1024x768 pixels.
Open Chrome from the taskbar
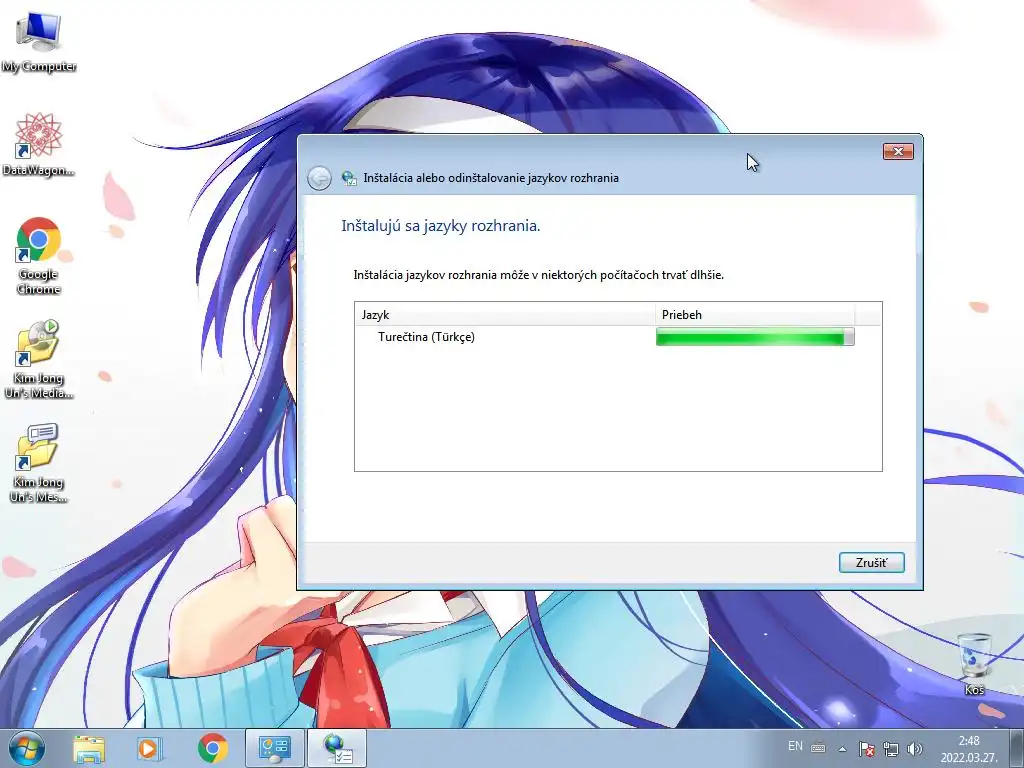click(212, 749)
